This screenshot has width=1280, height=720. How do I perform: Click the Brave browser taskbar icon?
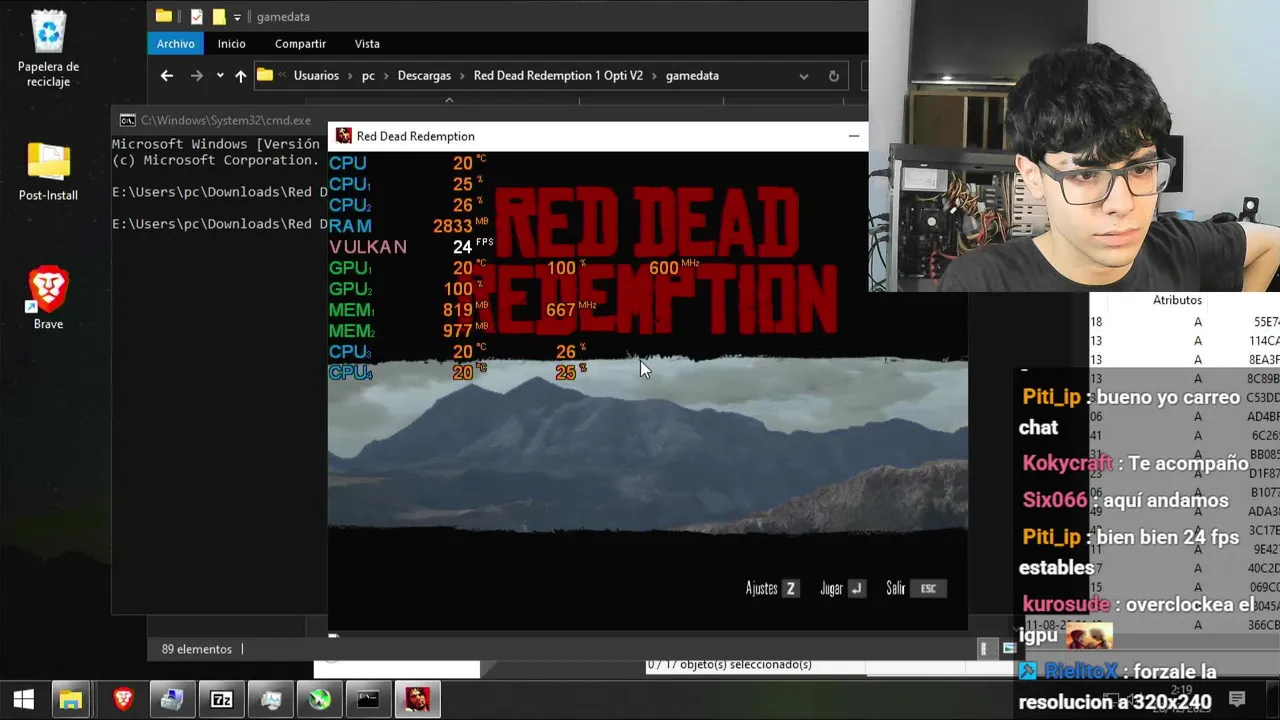(123, 700)
